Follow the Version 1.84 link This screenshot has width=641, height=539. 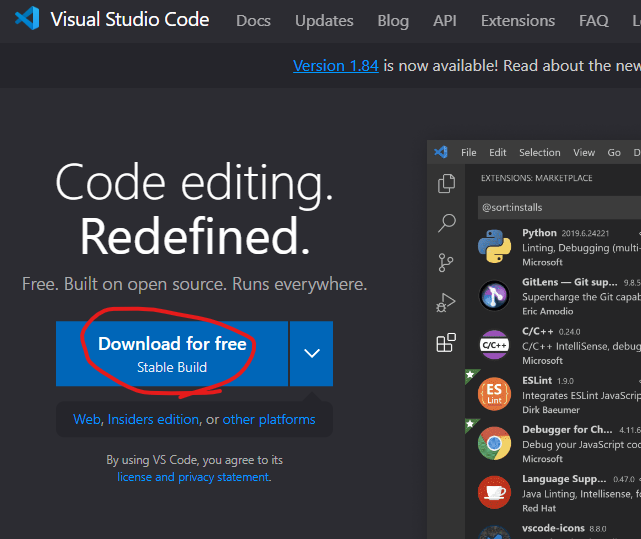[x=336, y=65]
